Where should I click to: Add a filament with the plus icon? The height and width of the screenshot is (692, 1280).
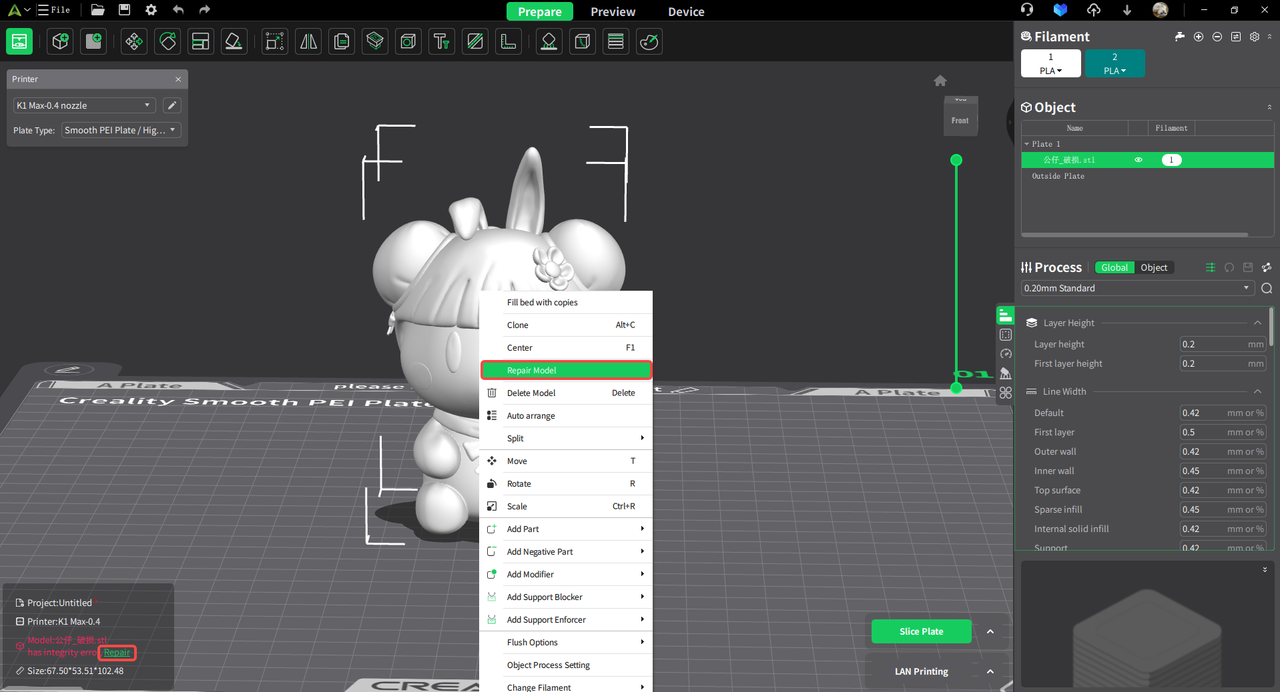point(1198,37)
